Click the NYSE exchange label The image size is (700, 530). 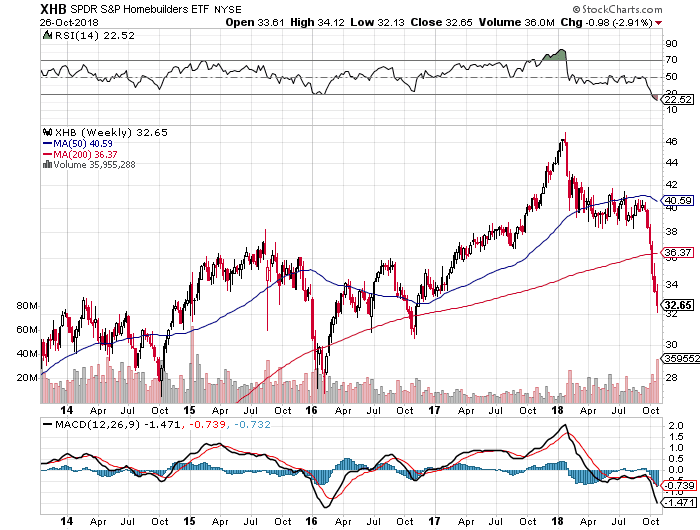228,9
